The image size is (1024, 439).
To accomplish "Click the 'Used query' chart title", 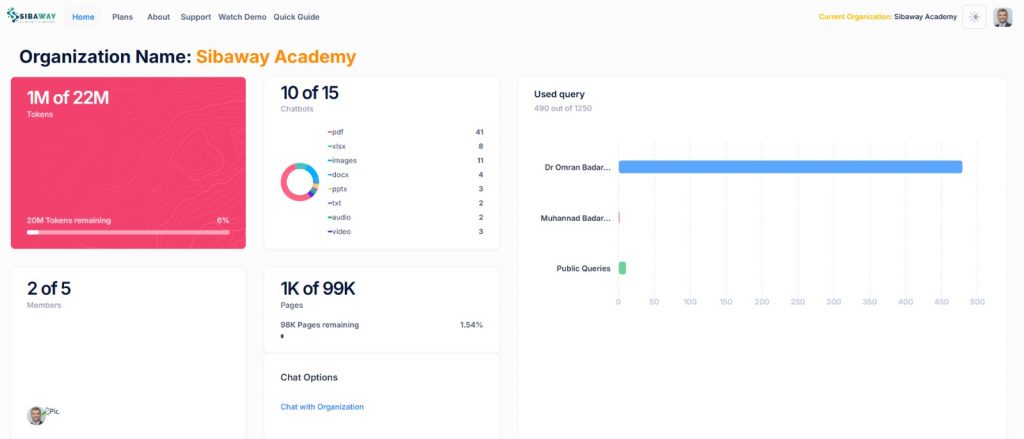I will coord(559,94).
